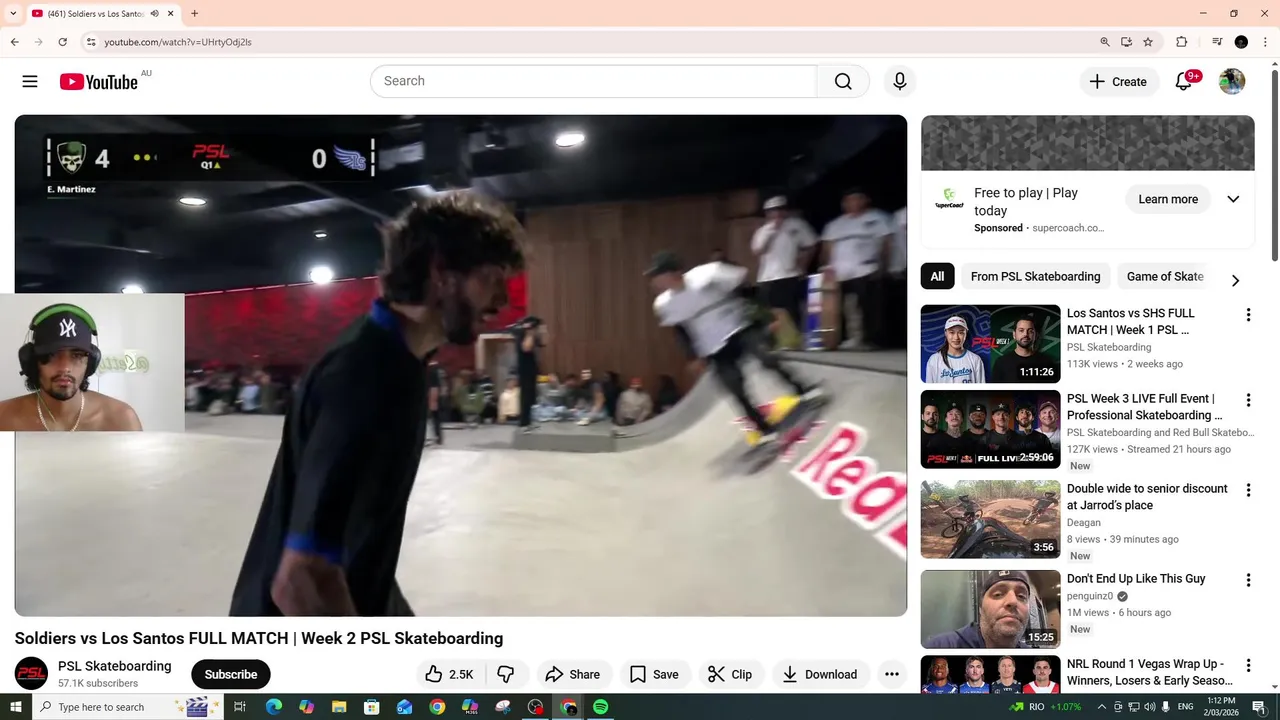Open taskbar clock showing 1:12 PM
Image resolution: width=1280 pixels, height=720 pixels.
tap(1221, 707)
